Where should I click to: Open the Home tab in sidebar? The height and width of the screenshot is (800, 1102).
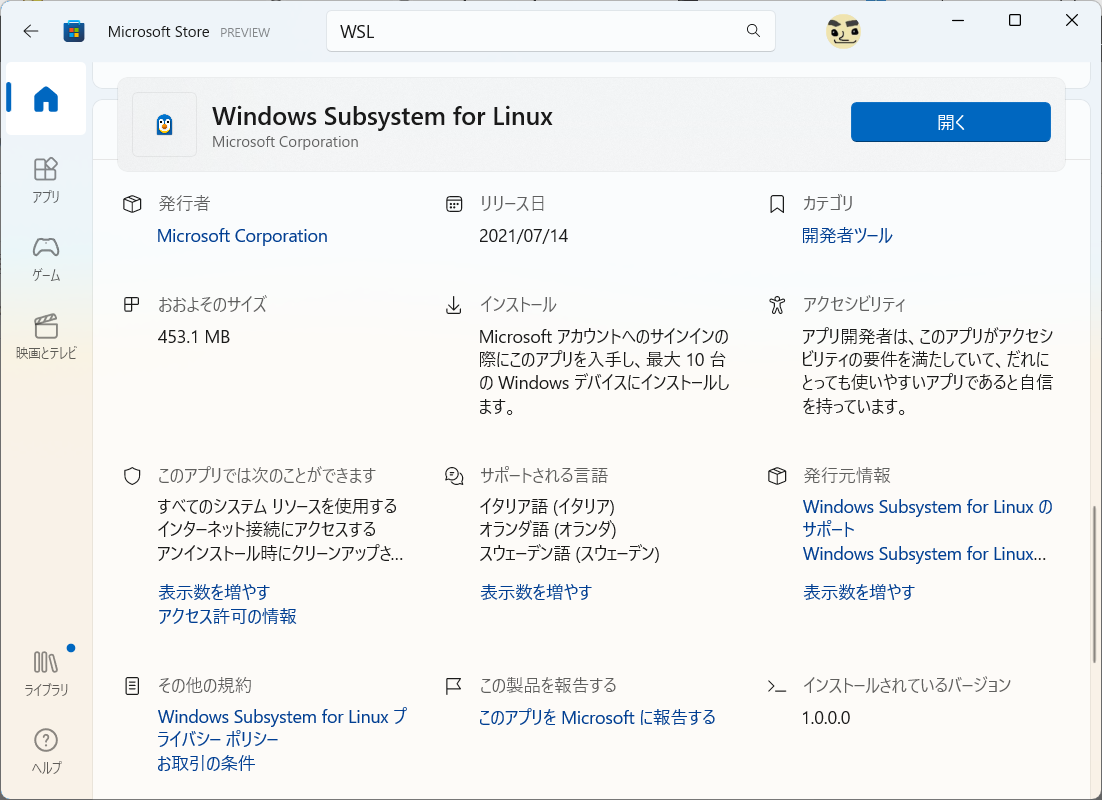click(46, 98)
